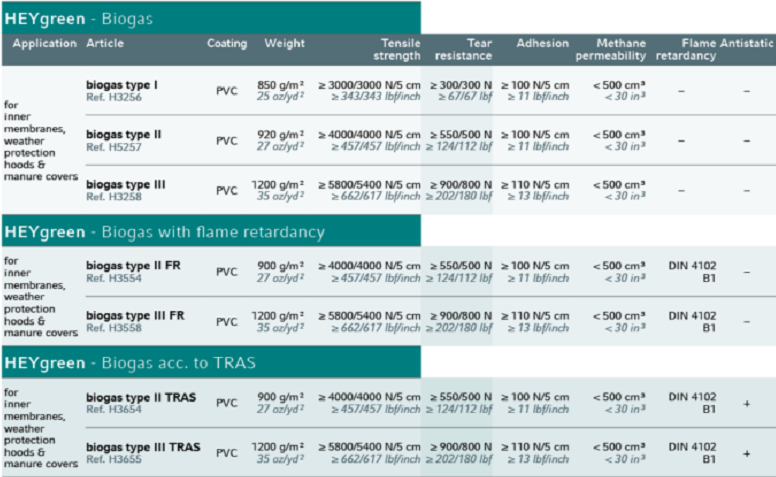
Task: Select the ≥ 3000/3000 N/5 cm tensile value
Action: (x=368, y=84)
